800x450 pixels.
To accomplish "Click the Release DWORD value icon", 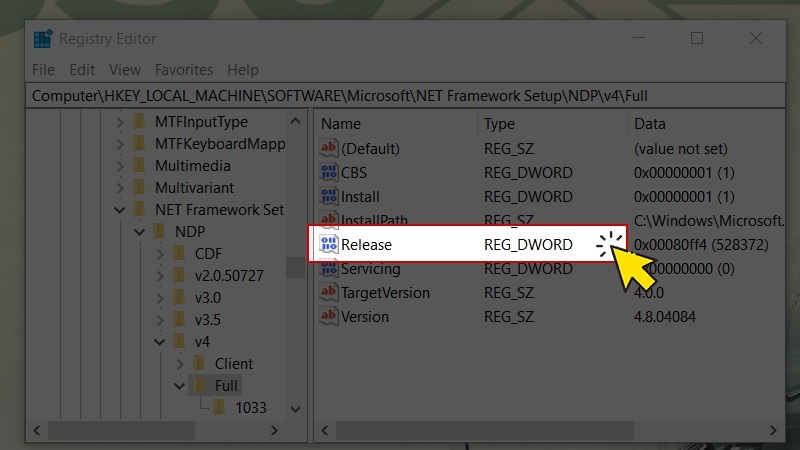I will pyautogui.click(x=329, y=244).
